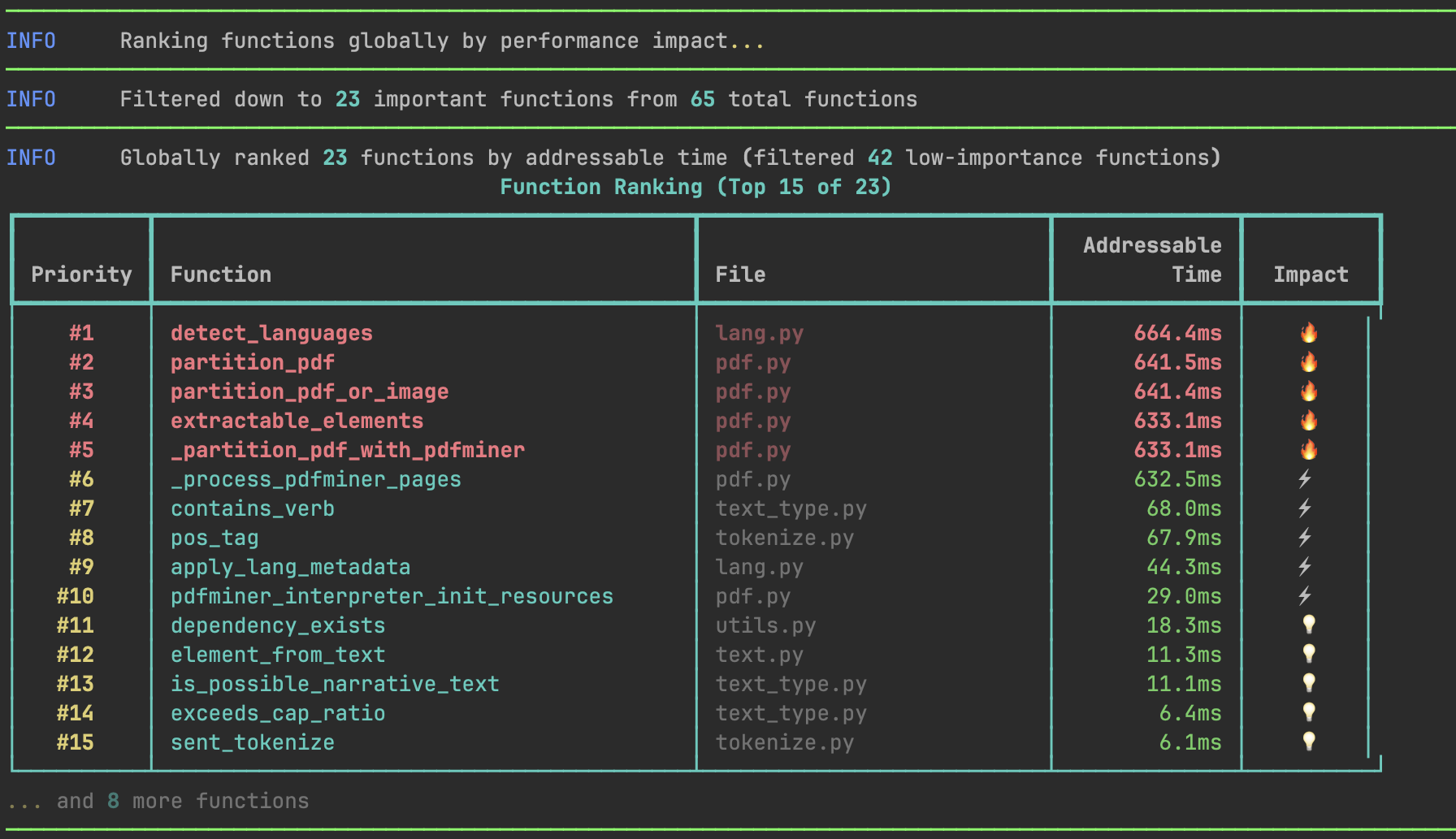Select the fire icon beside partition_pdf

tap(1310, 362)
